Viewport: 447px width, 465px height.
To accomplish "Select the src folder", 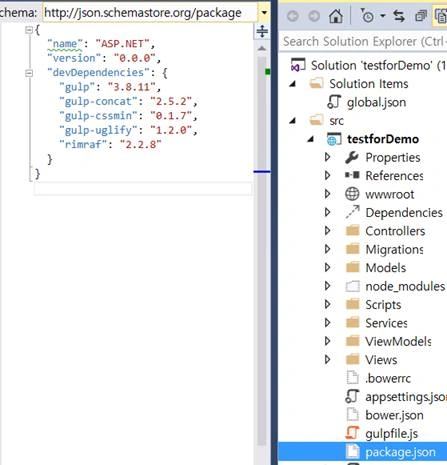I will click(336, 121).
